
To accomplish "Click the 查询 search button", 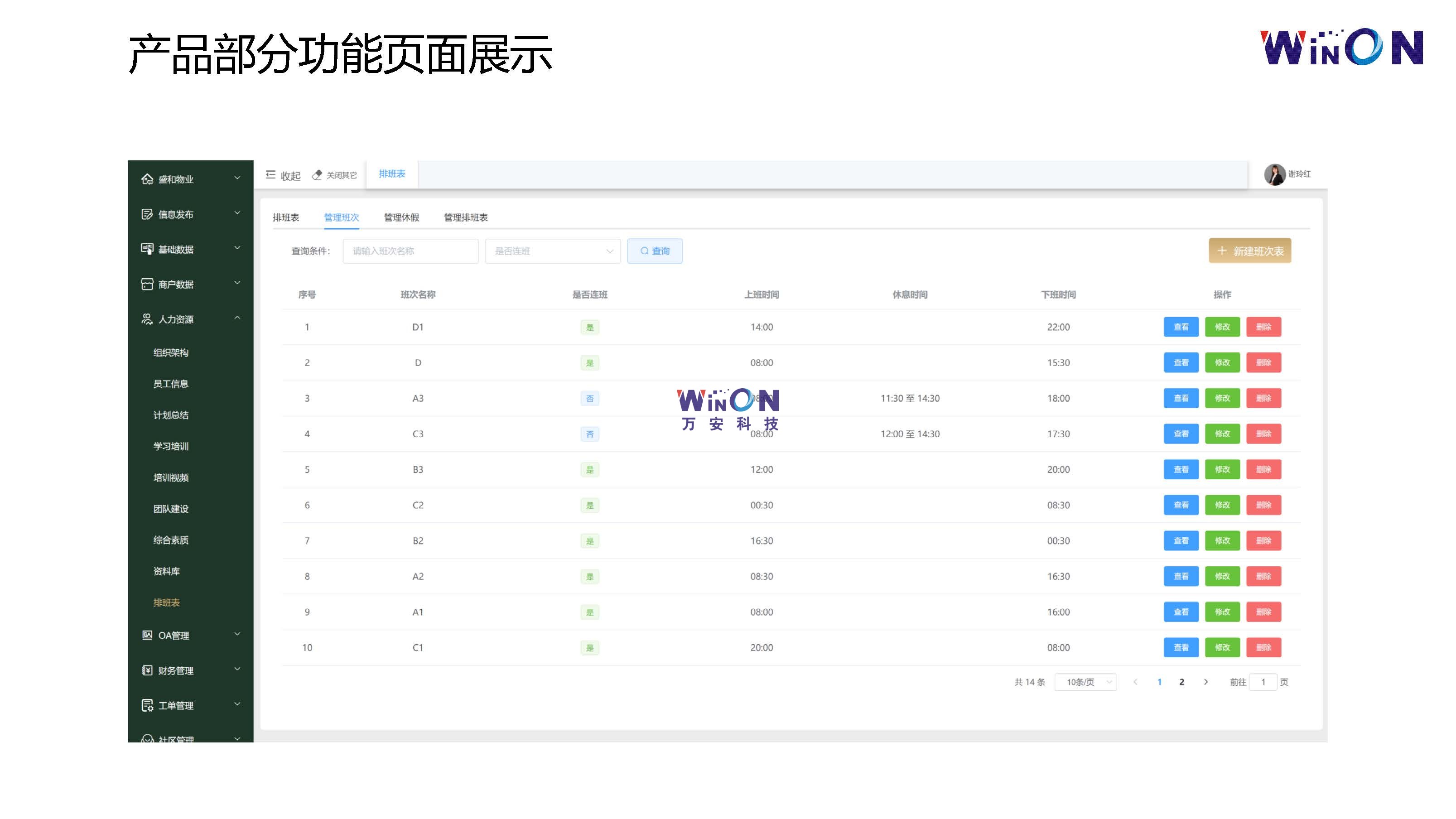I will (655, 251).
